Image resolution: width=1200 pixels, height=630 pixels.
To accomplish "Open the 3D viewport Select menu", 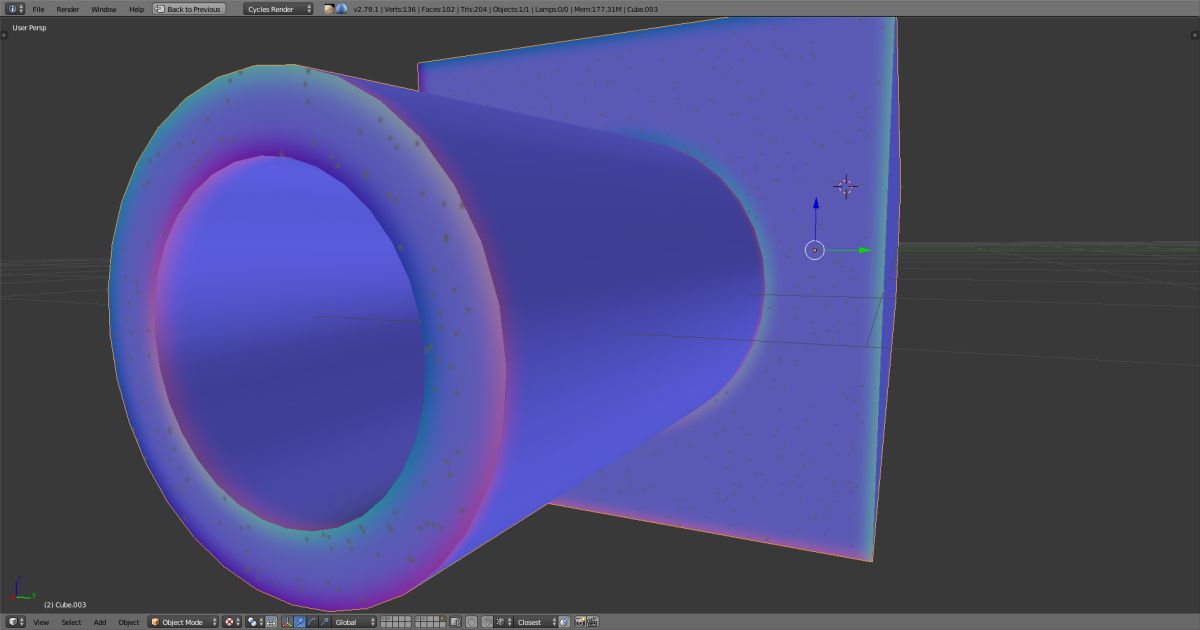I will (x=71, y=622).
